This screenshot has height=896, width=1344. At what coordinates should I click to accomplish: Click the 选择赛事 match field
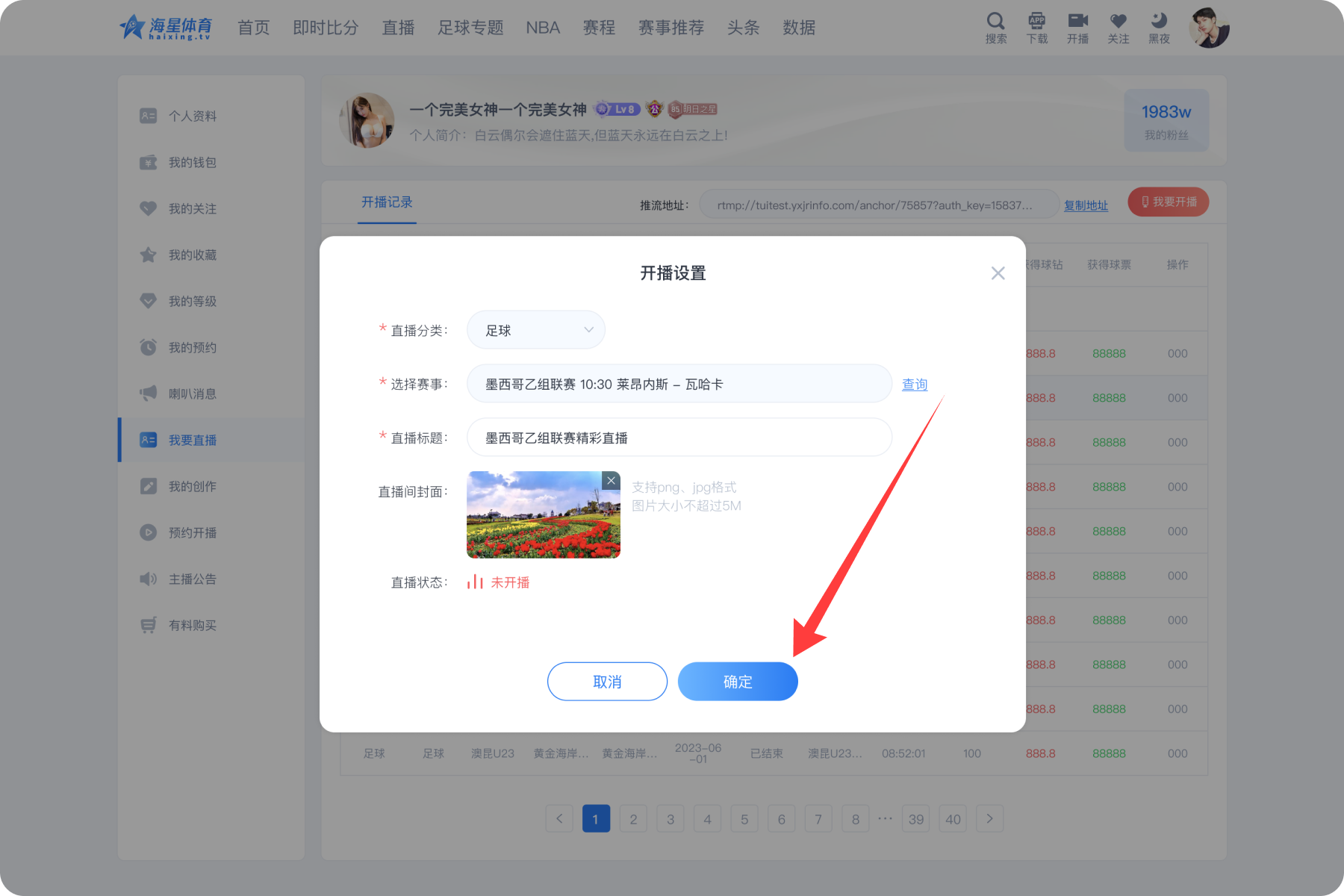point(679,384)
